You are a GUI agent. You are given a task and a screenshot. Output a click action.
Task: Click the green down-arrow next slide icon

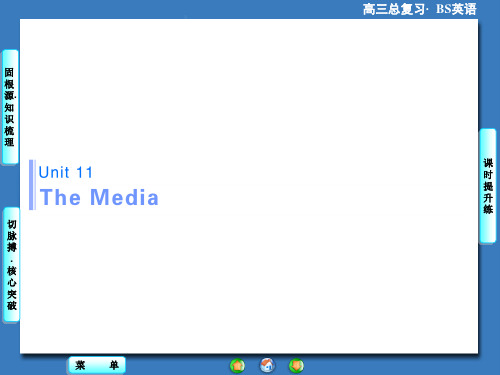296,365
